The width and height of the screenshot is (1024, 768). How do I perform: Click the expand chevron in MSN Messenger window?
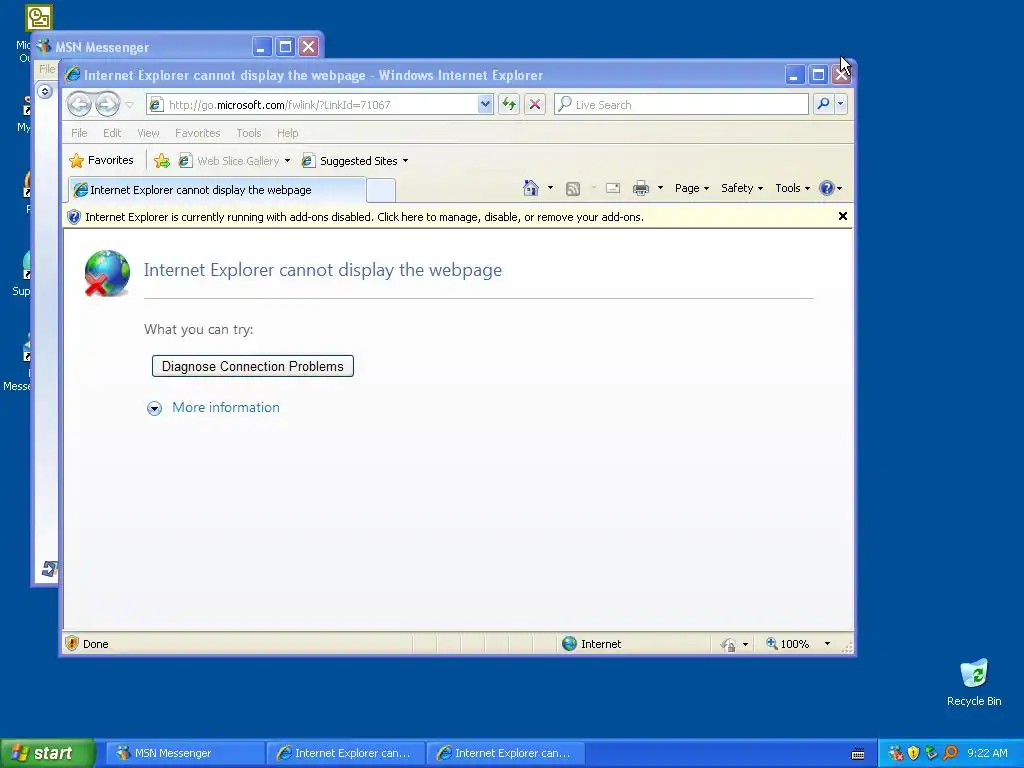click(44, 91)
